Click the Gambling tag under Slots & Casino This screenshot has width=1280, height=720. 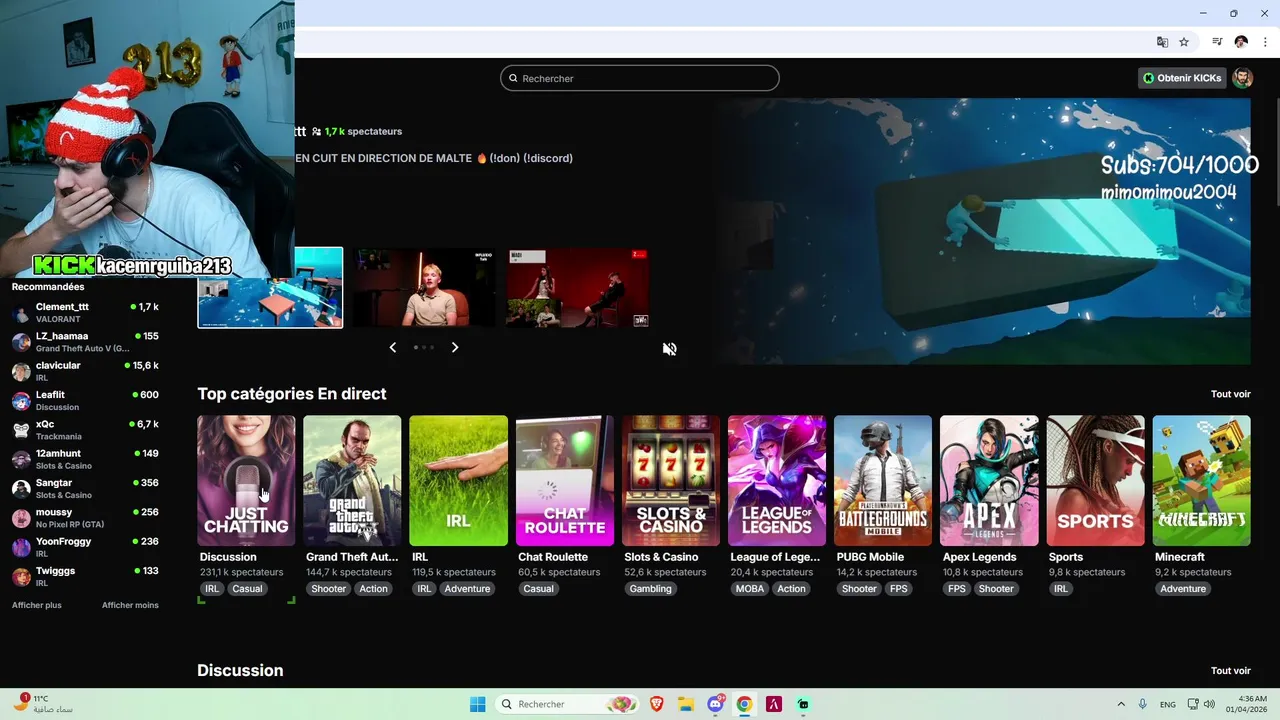[x=650, y=589]
